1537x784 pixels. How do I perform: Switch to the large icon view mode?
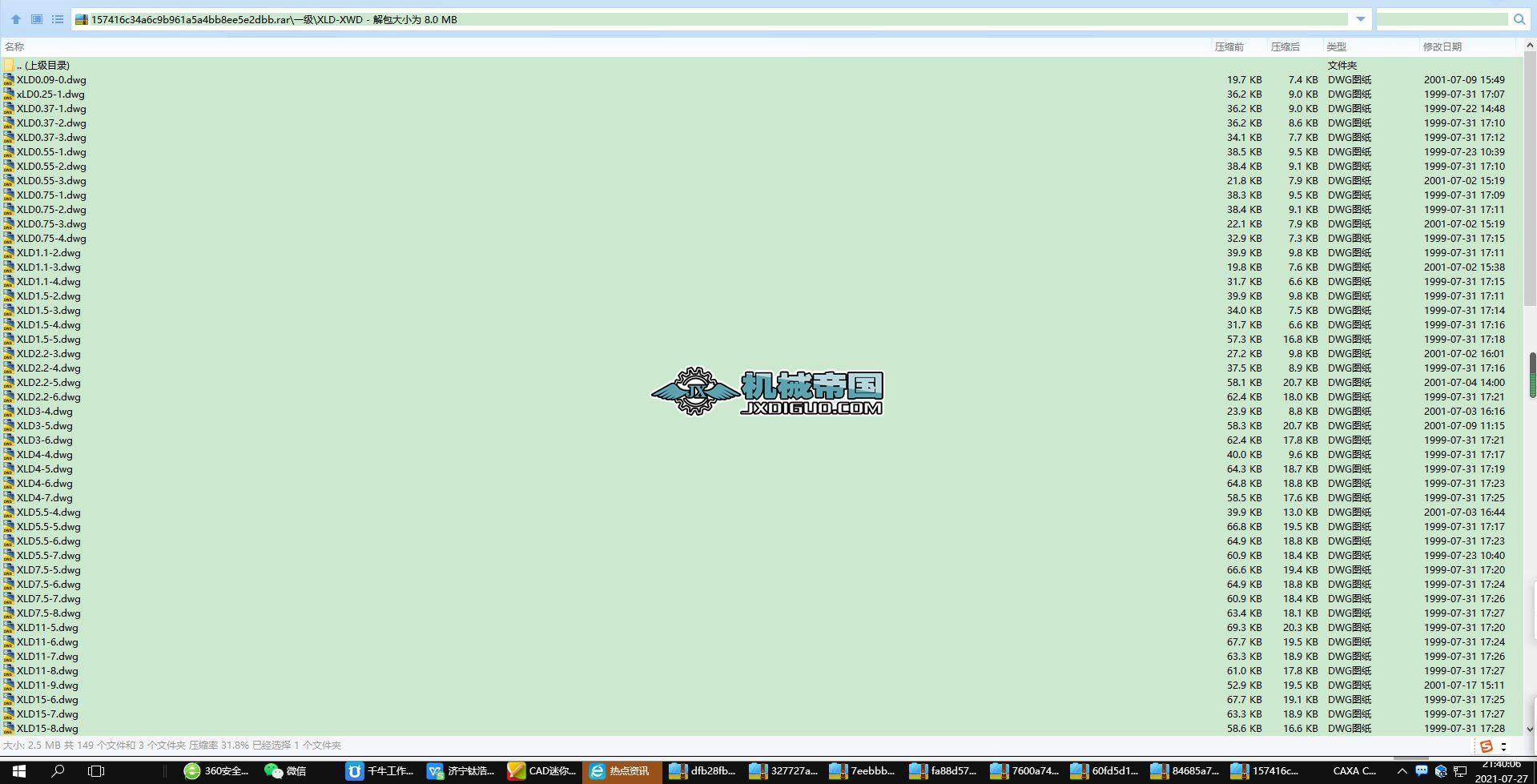pyautogui.click(x=37, y=19)
